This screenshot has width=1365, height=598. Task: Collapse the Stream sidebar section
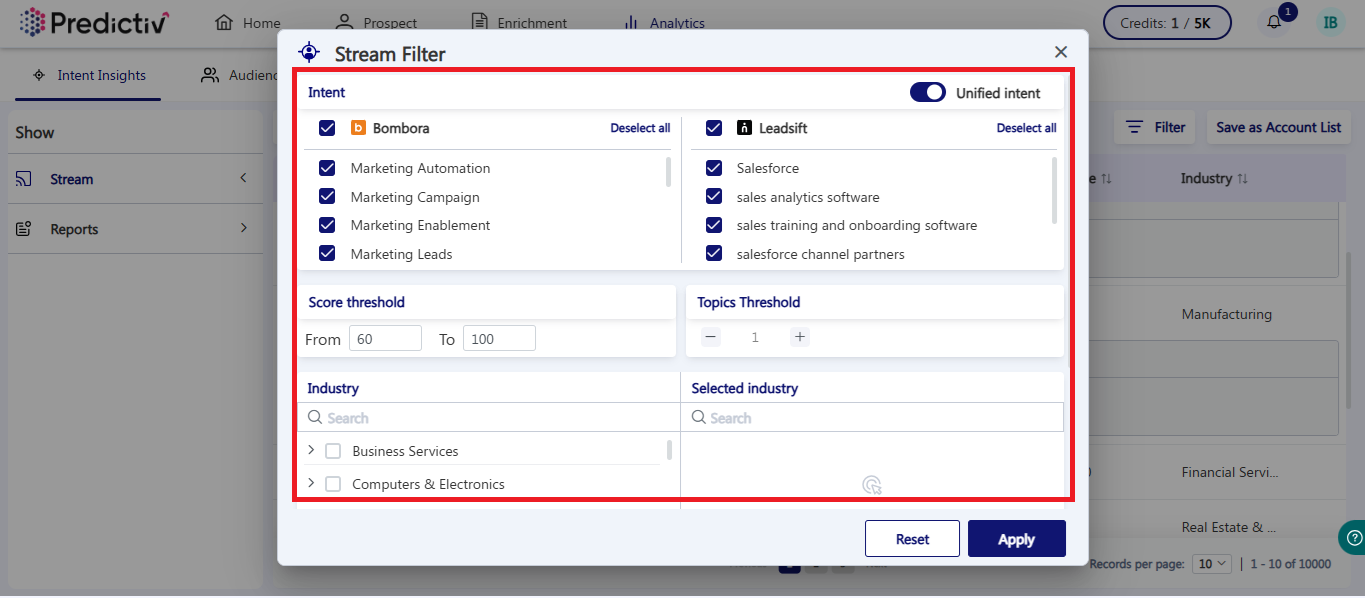(243, 179)
